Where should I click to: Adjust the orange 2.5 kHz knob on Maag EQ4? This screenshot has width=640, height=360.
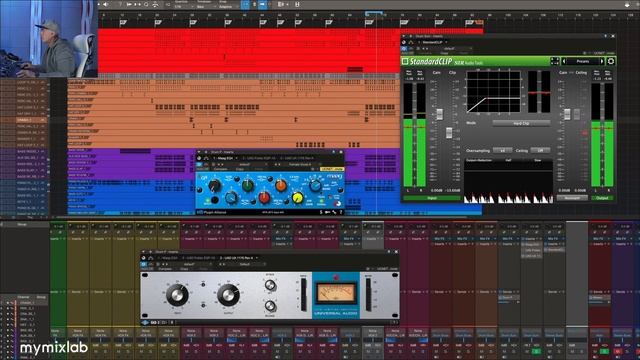281,186
